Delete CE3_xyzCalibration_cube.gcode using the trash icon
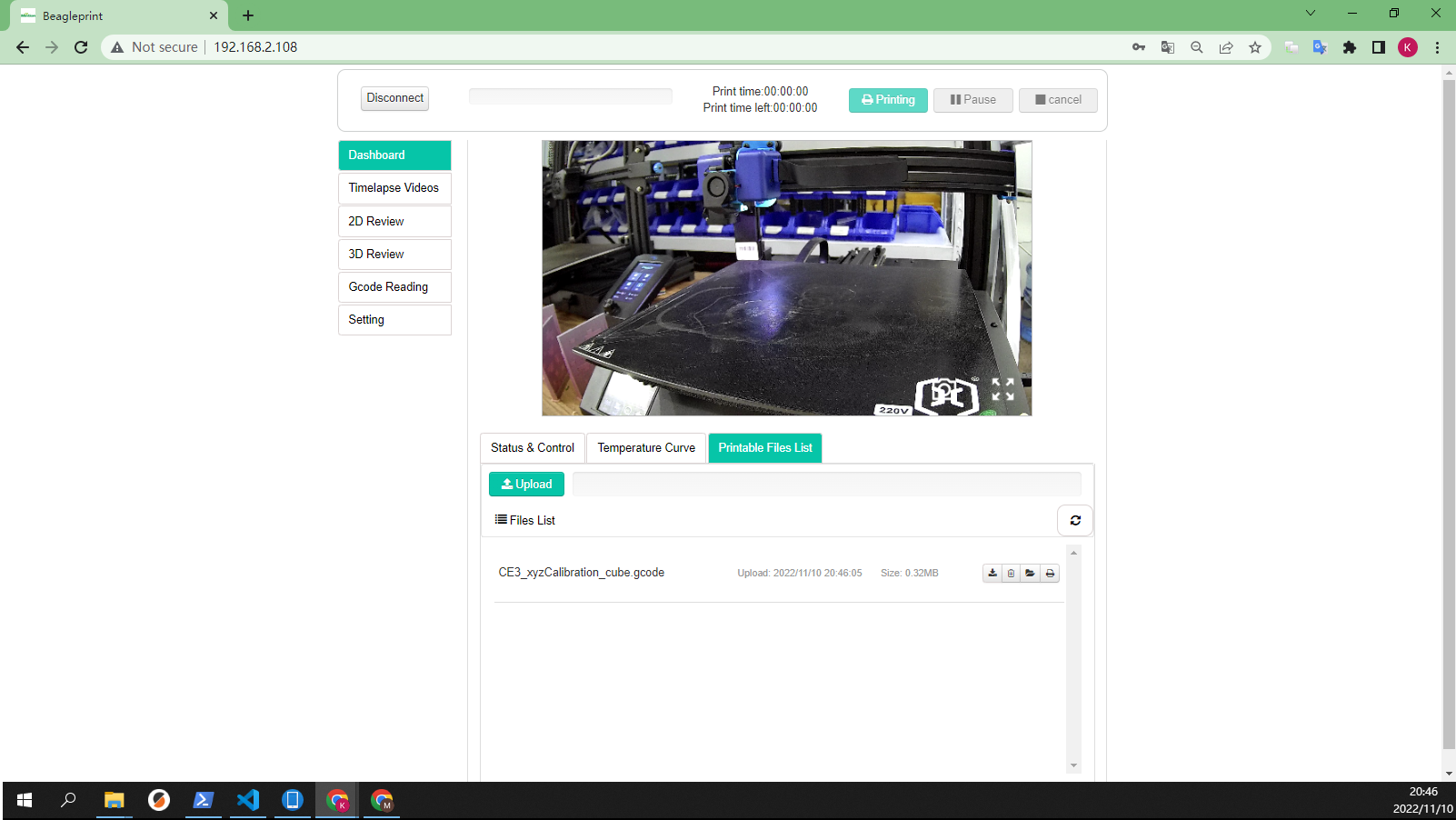Screen dimensions: 1456x820 coord(1012,573)
